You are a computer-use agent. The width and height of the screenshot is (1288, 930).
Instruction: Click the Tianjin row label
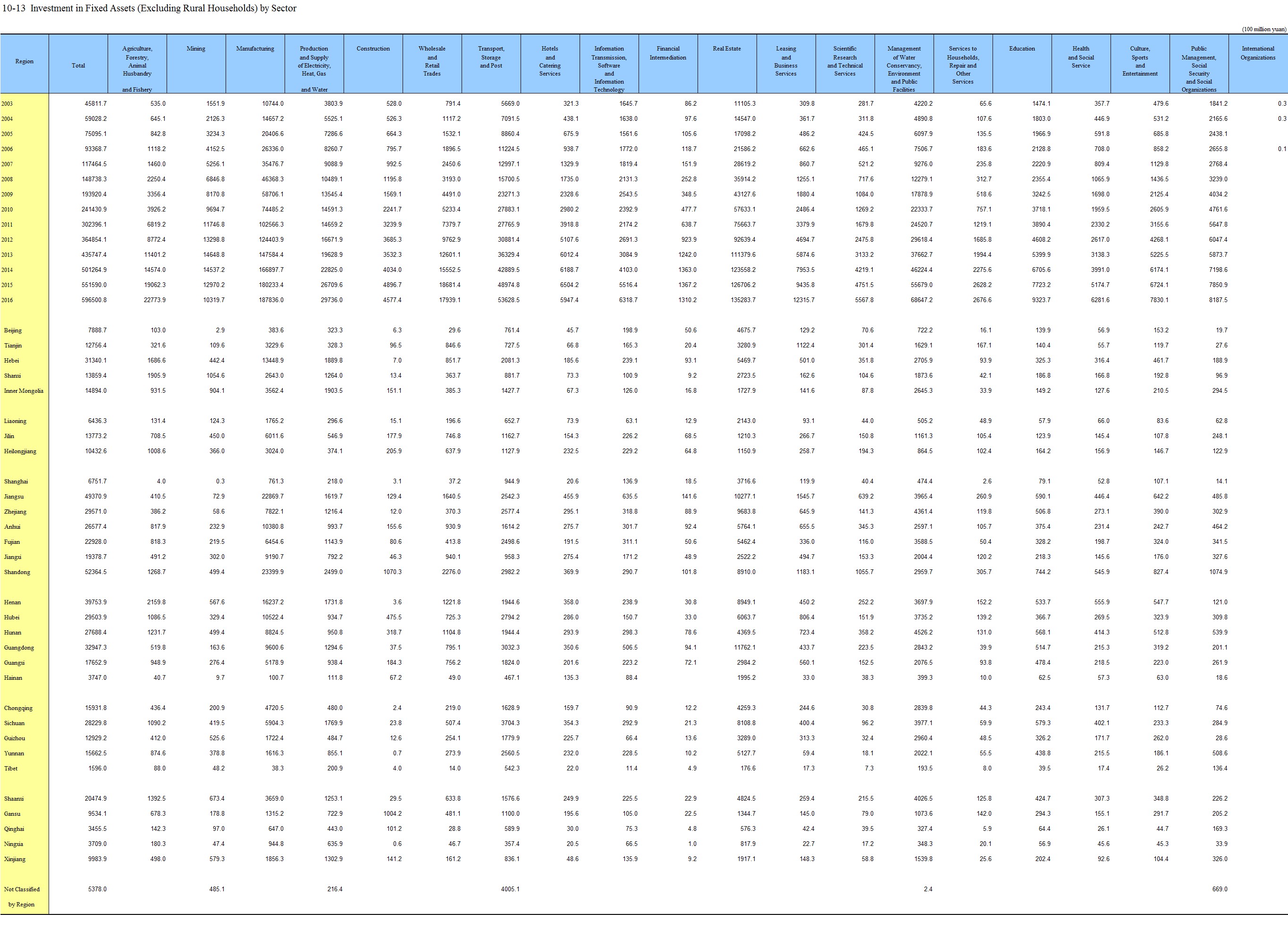(13, 346)
